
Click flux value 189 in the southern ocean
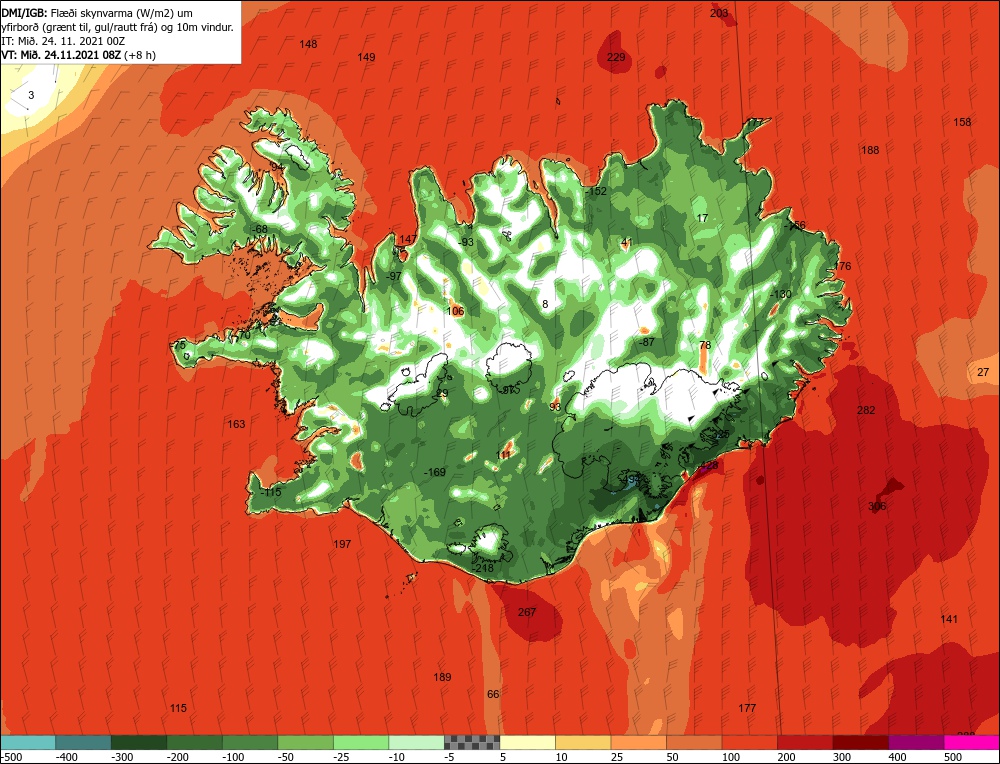pos(442,677)
